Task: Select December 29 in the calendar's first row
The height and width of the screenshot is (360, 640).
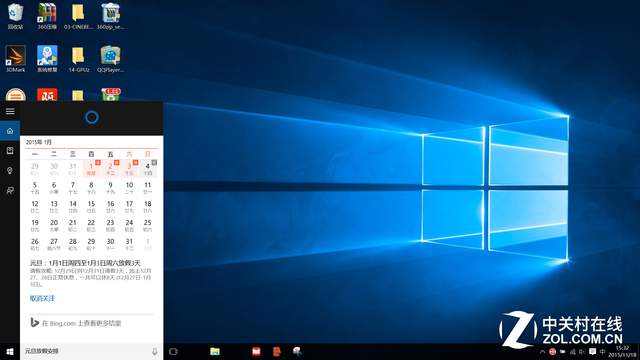Action: (35, 169)
